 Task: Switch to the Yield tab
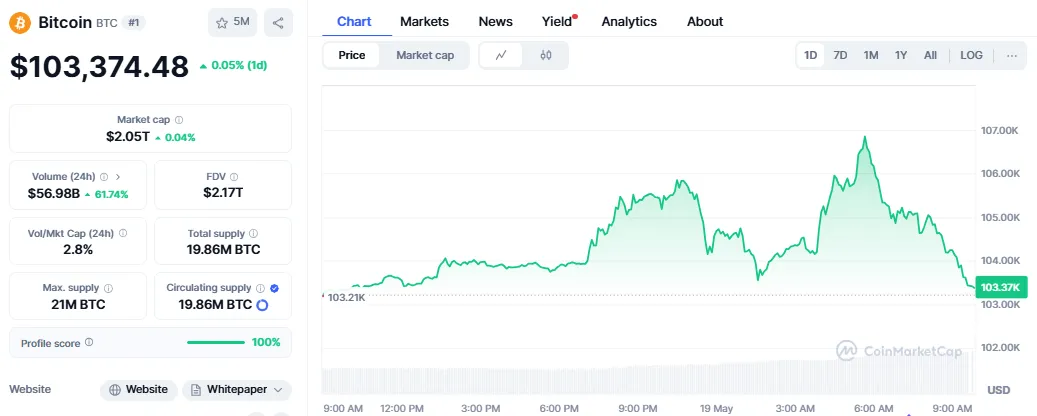pyautogui.click(x=557, y=22)
